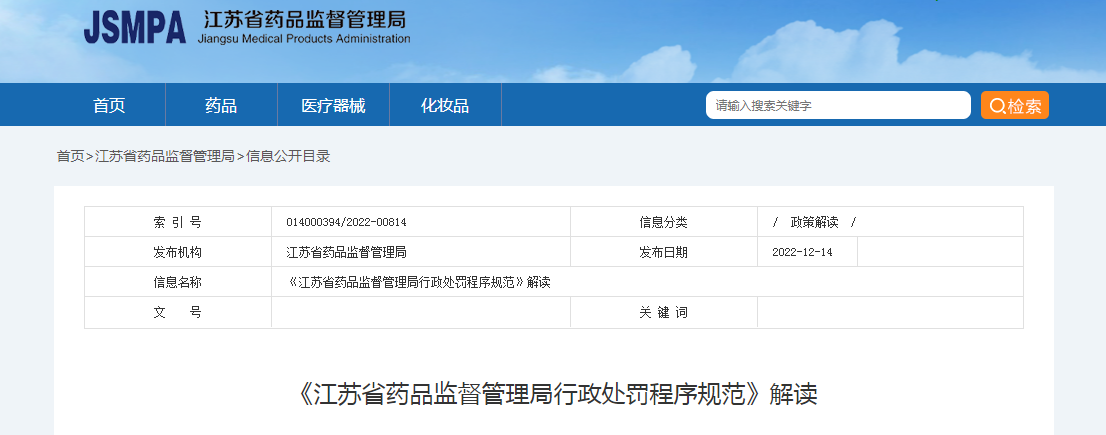The image size is (1106, 435).
Task: Open the 首页 navigation menu item
Action: coord(109,106)
